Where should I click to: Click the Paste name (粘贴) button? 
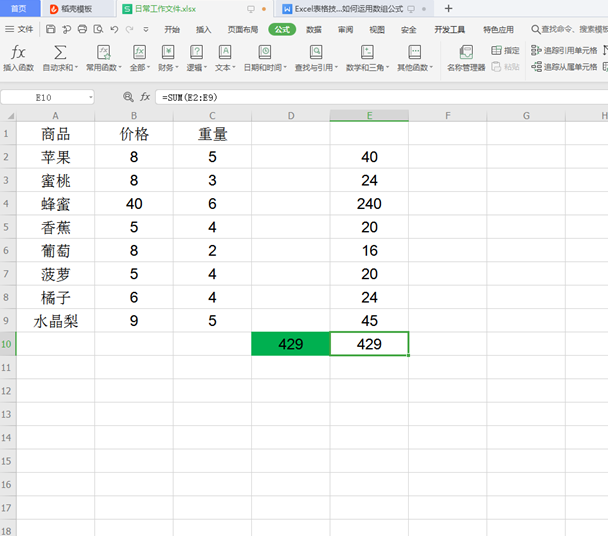[x=505, y=67]
